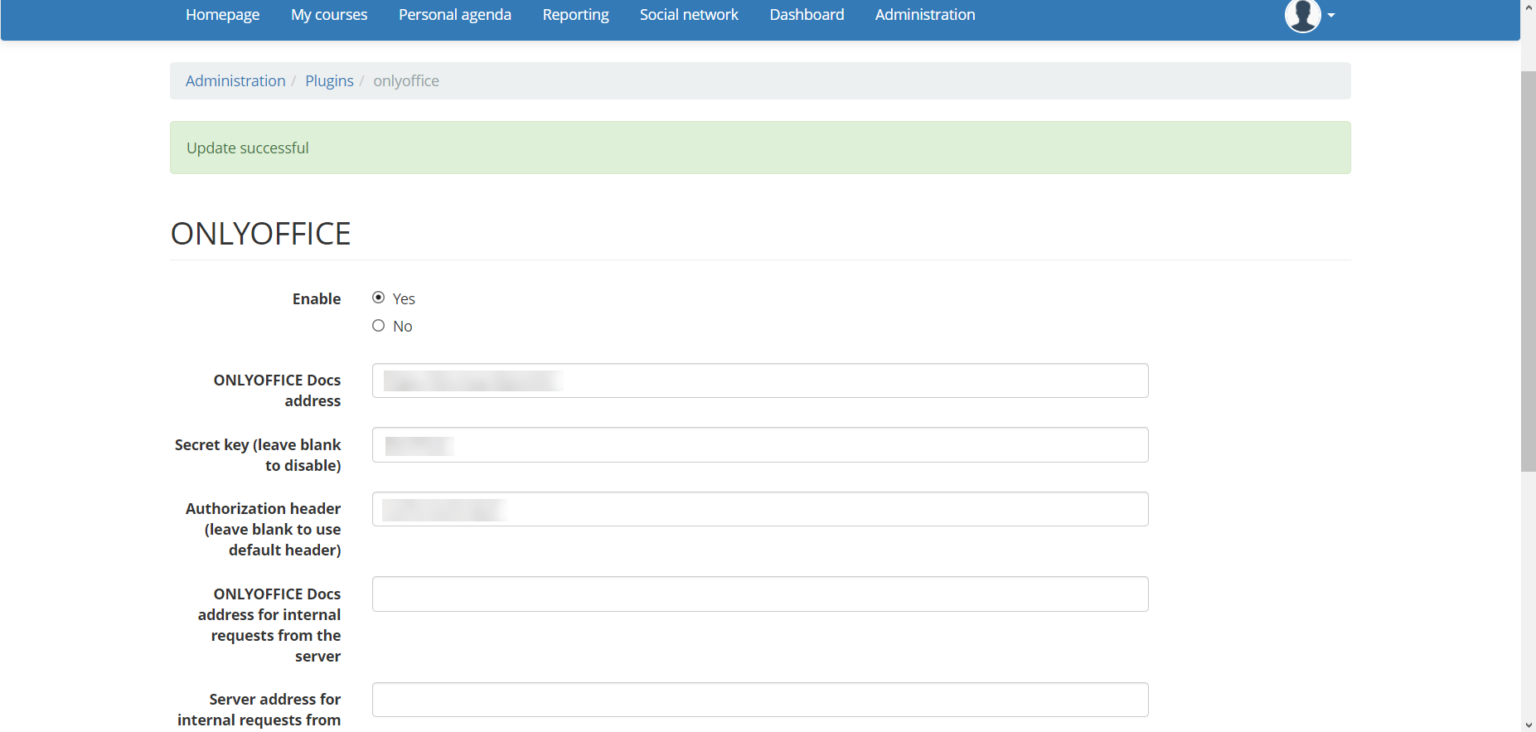Open the Social network page
This screenshot has width=1536, height=732.
688,14
